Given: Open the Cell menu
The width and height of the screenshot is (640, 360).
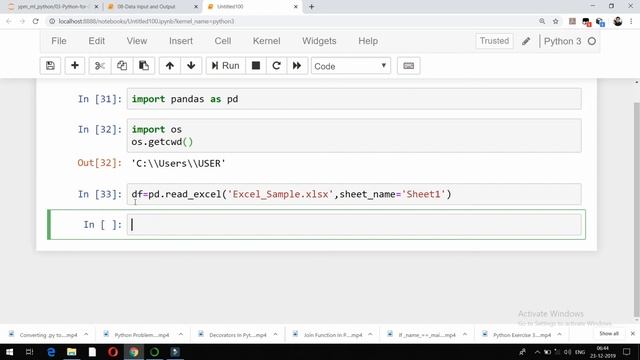Looking at the screenshot, I should [223, 41].
